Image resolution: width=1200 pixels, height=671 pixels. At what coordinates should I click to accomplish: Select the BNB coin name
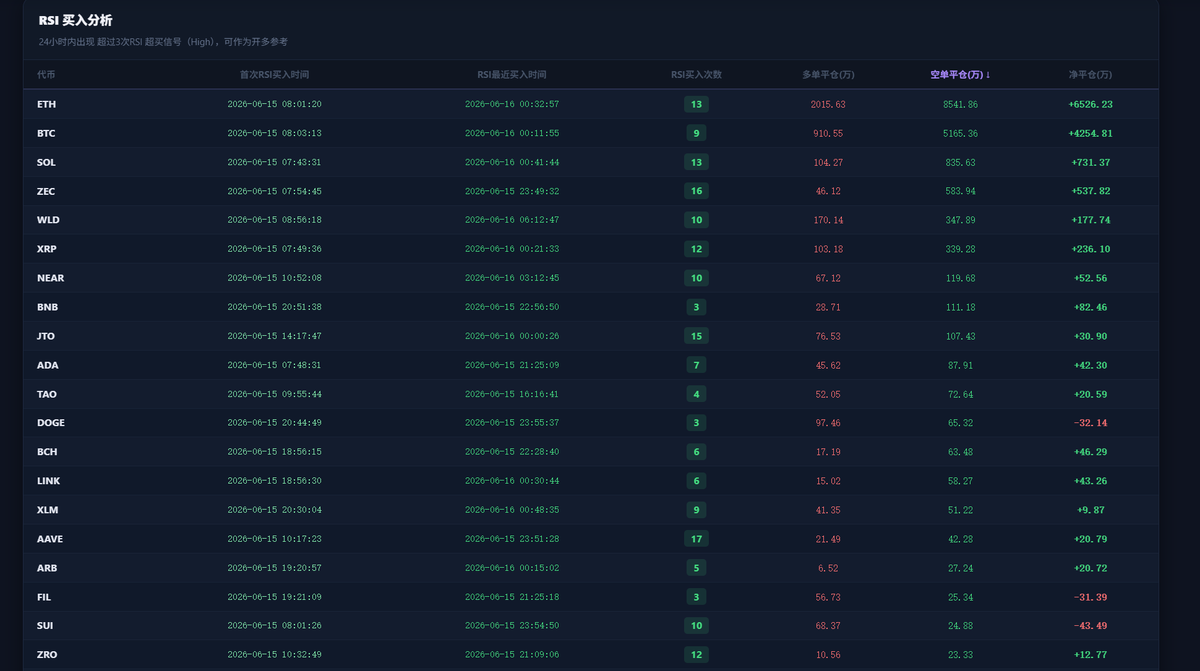pyautogui.click(x=46, y=307)
